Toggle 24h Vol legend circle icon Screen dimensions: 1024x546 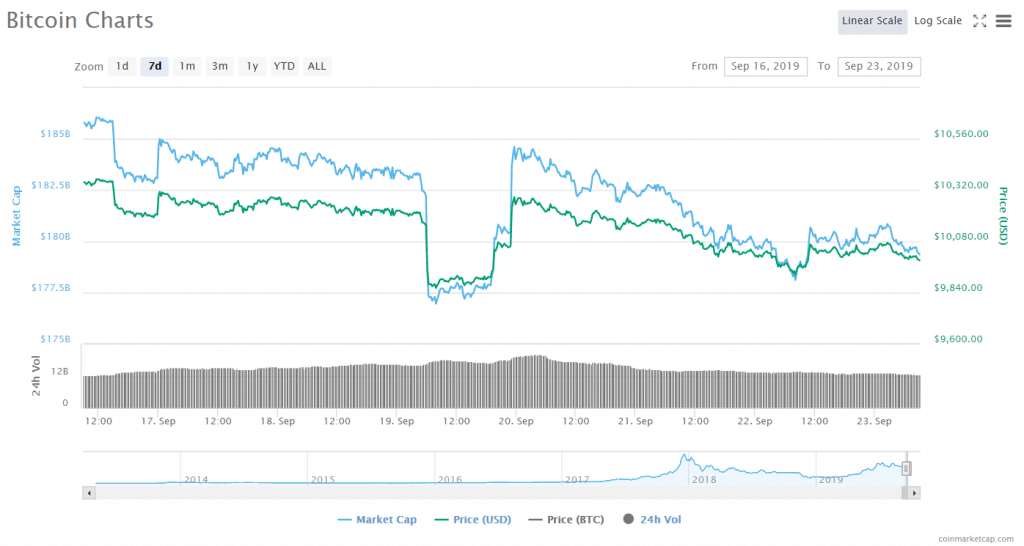click(629, 520)
